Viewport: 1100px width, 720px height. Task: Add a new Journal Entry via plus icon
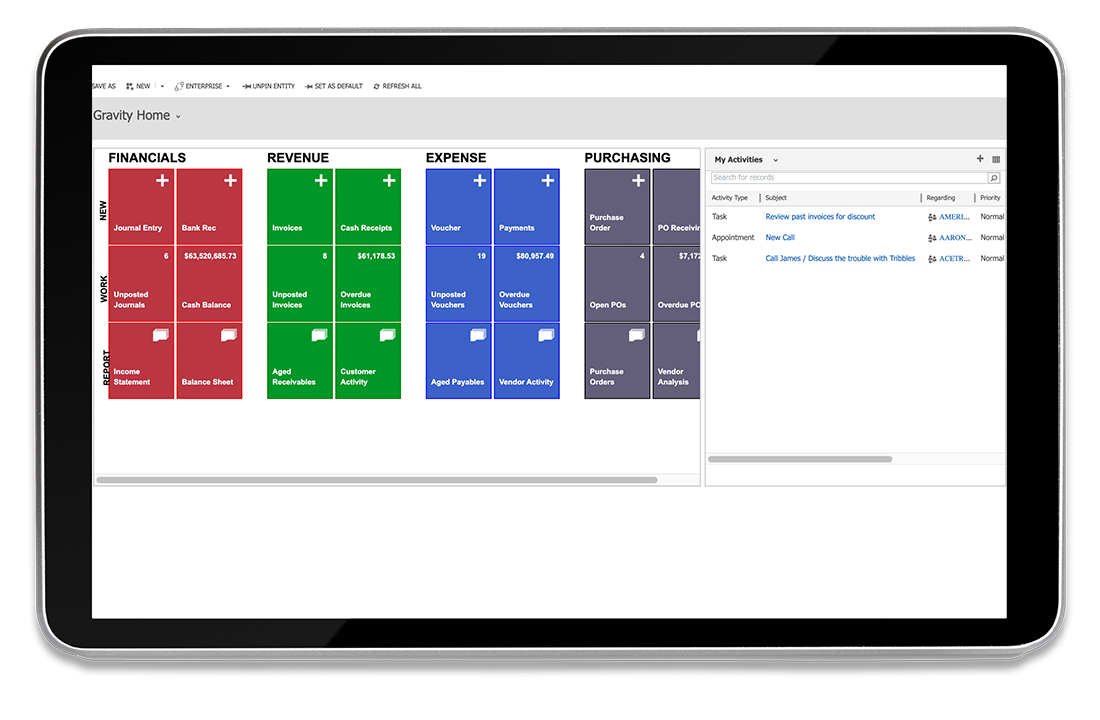(162, 180)
